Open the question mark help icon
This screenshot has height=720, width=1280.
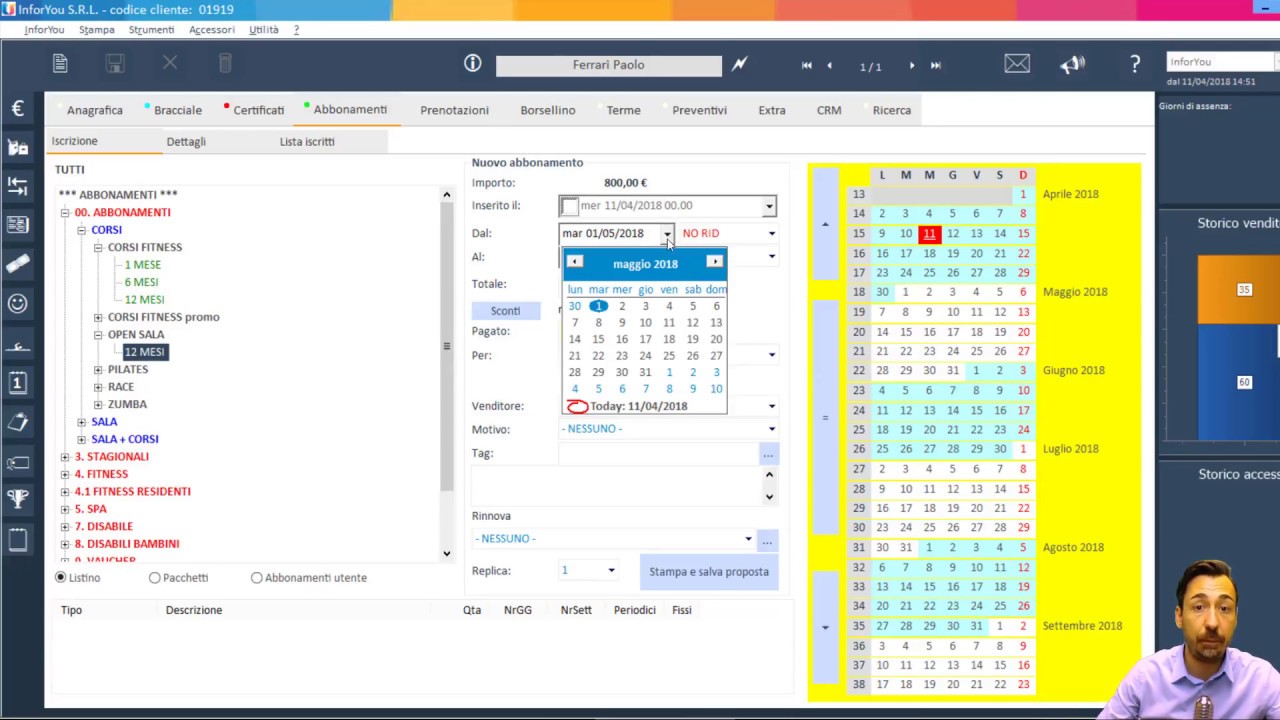(1135, 64)
